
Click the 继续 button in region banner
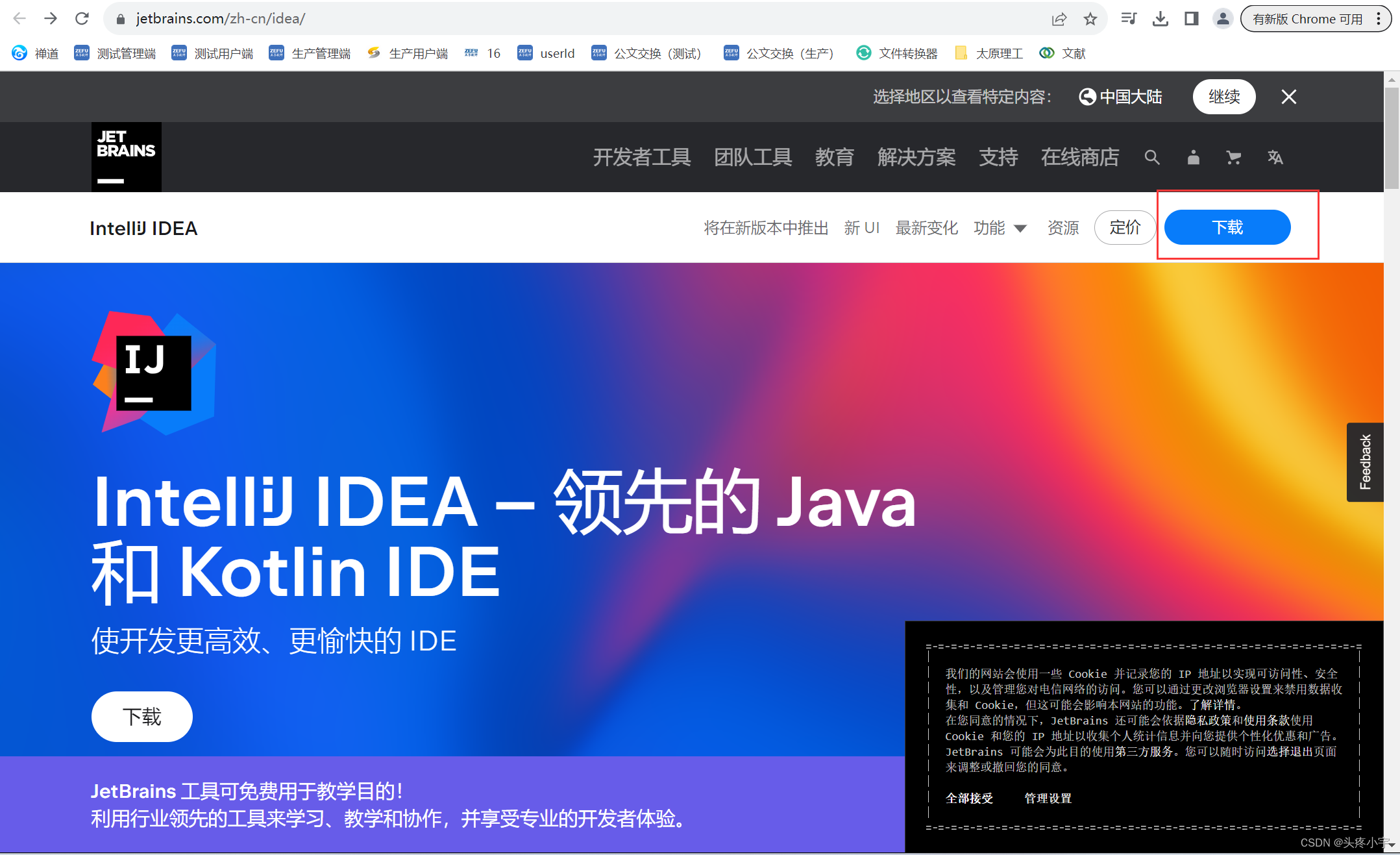pyautogui.click(x=1224, y=97)
